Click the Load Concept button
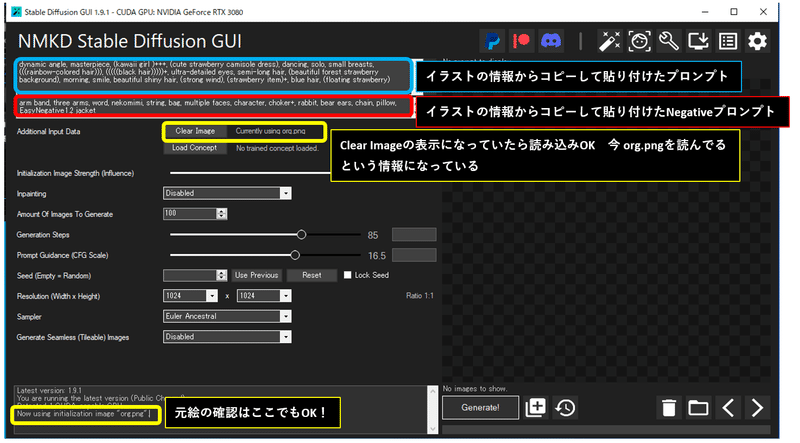The width and height of the screenshot is (800, 443). pos(195,148)
